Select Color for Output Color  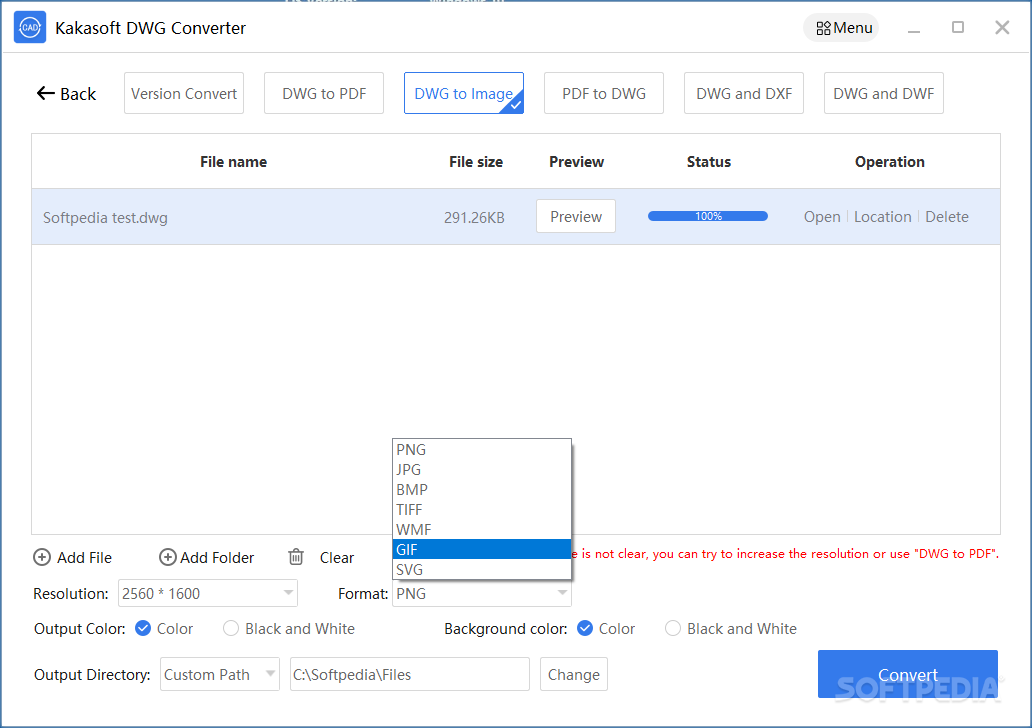pos(143,628)
